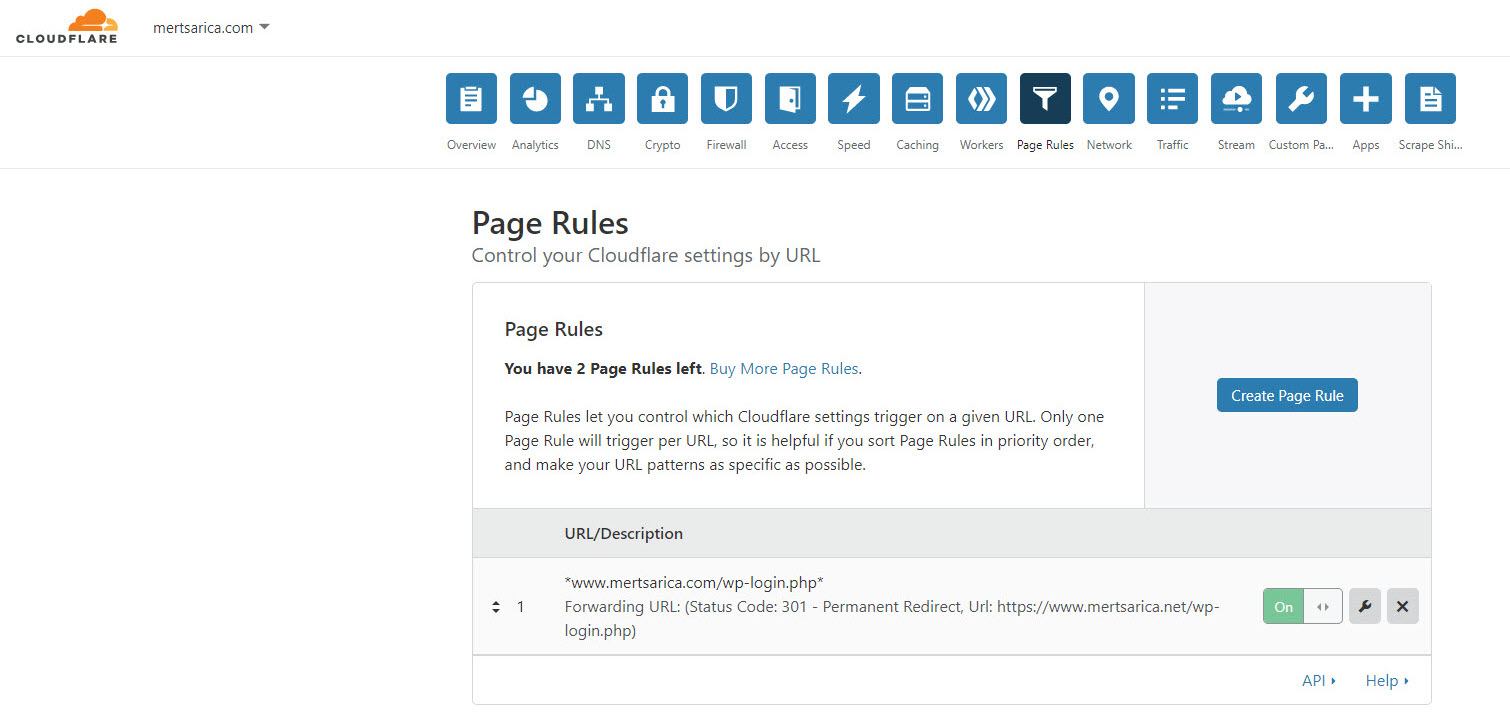
Task: Edit the wp-login page rule with wrench
Action: point(1365,606)
